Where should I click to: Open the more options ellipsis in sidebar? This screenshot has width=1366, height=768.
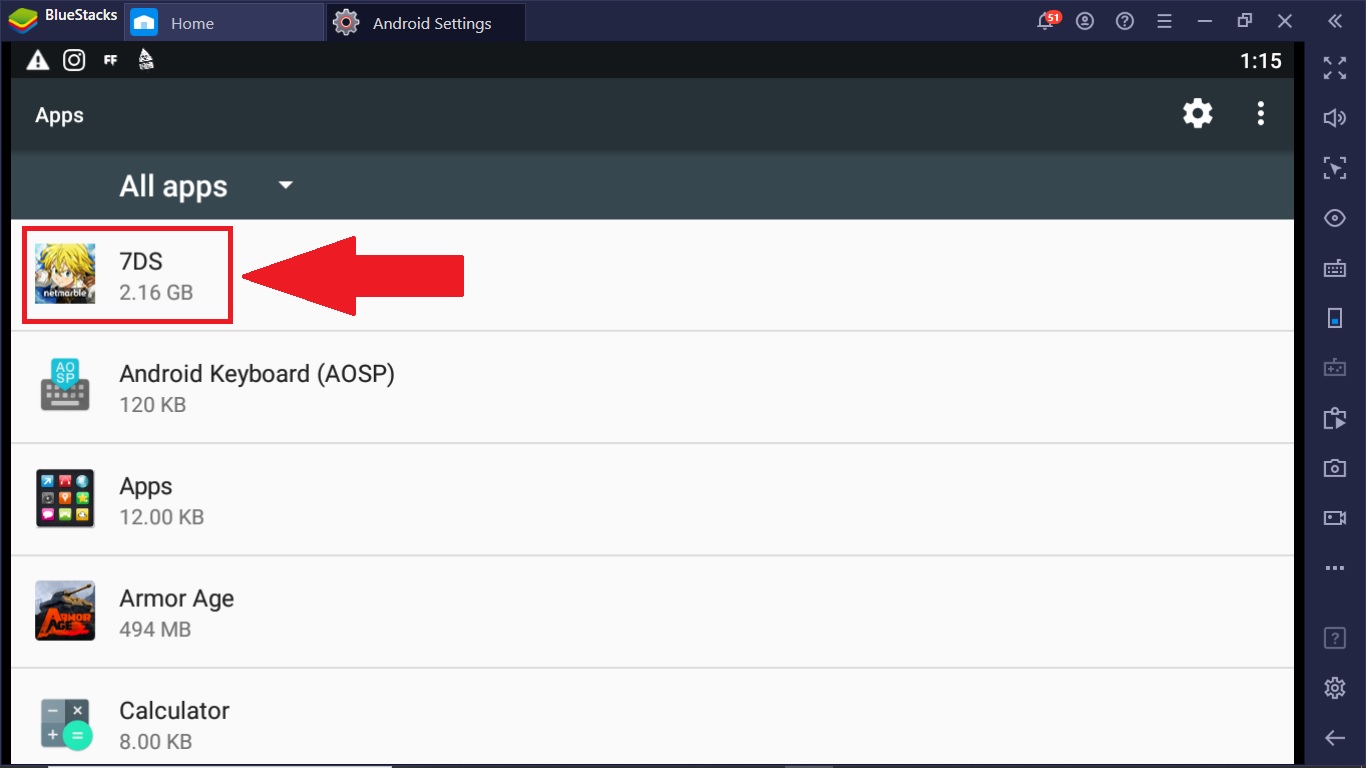point(1335,568)
